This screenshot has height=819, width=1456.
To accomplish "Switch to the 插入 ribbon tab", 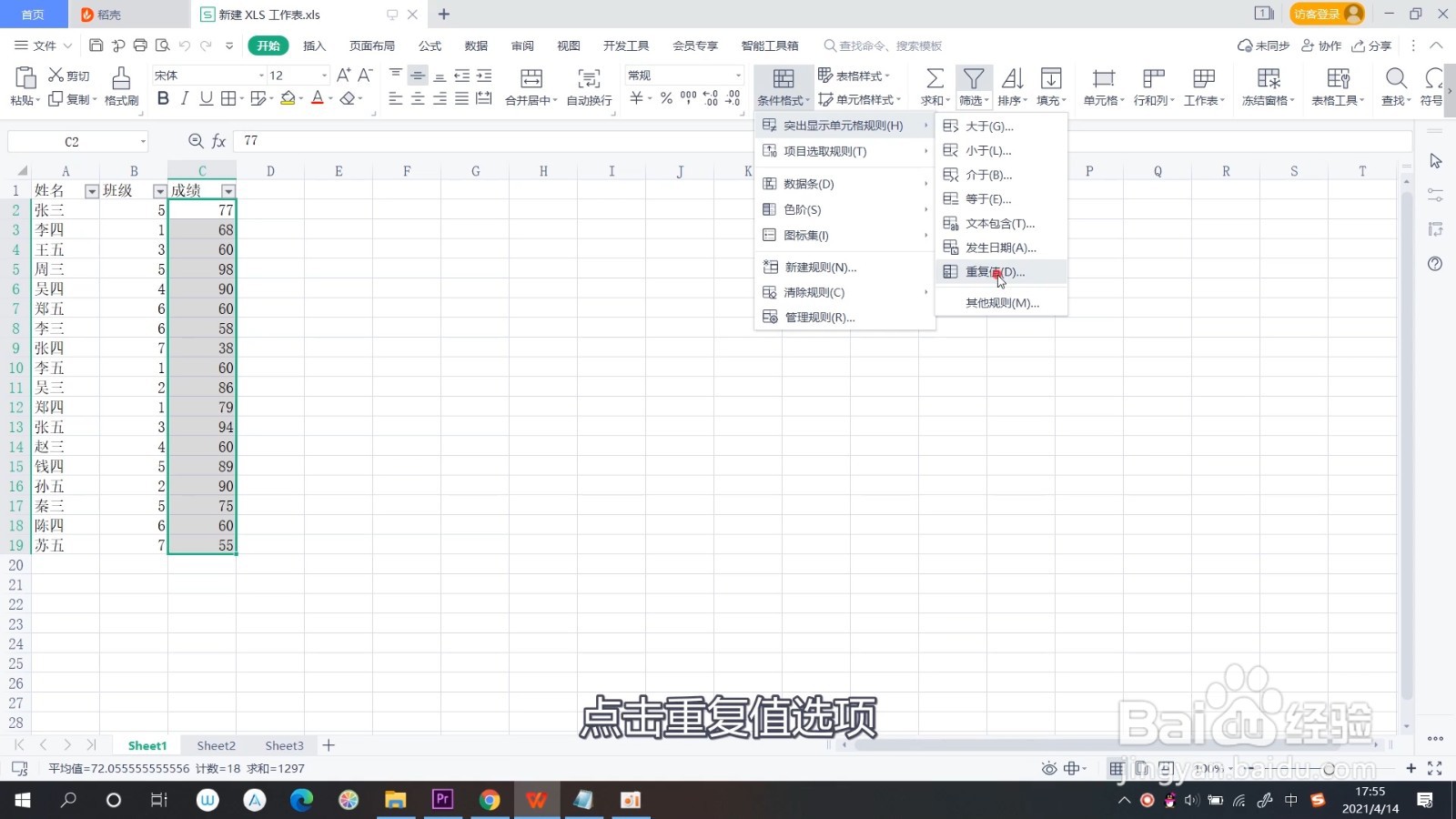I will [314, 45].
